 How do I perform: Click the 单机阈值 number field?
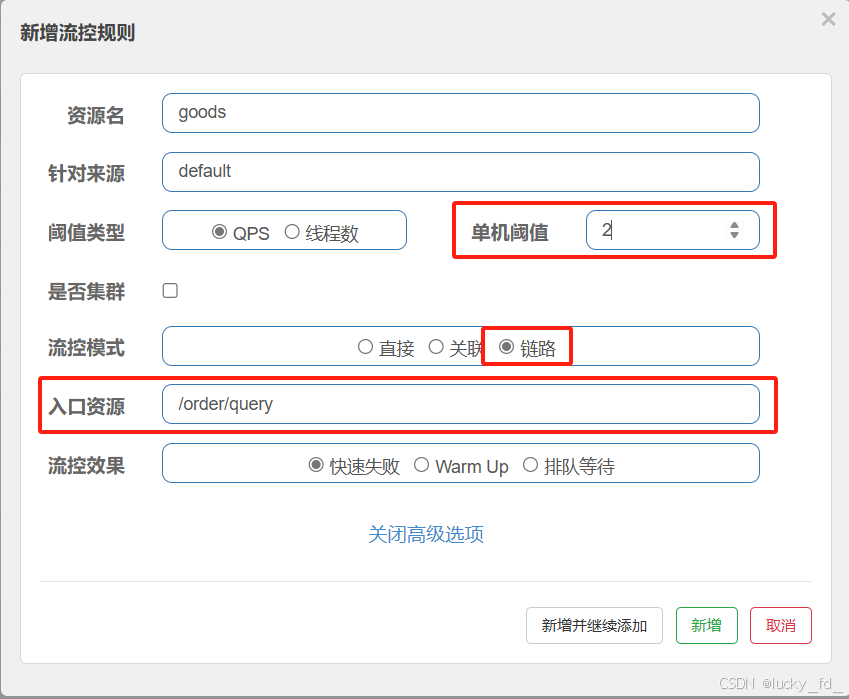672,230
